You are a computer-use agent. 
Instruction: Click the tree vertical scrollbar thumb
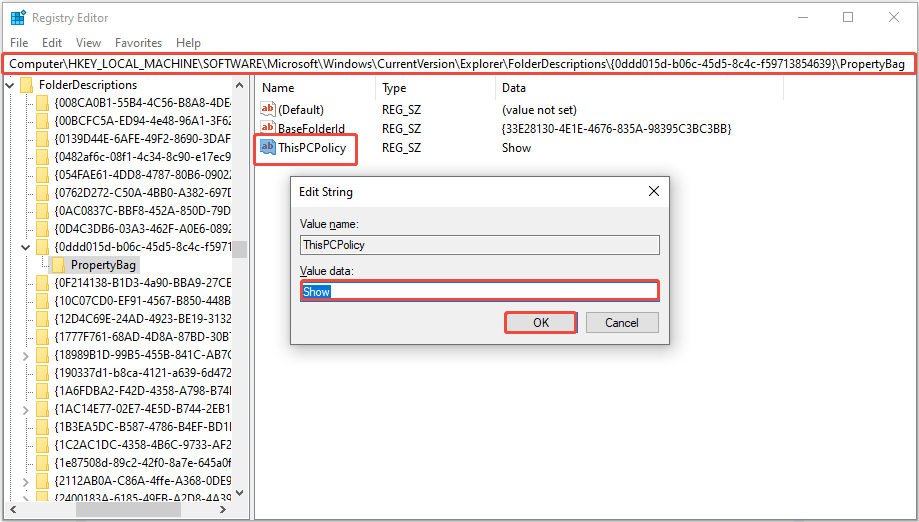point(240,250)
